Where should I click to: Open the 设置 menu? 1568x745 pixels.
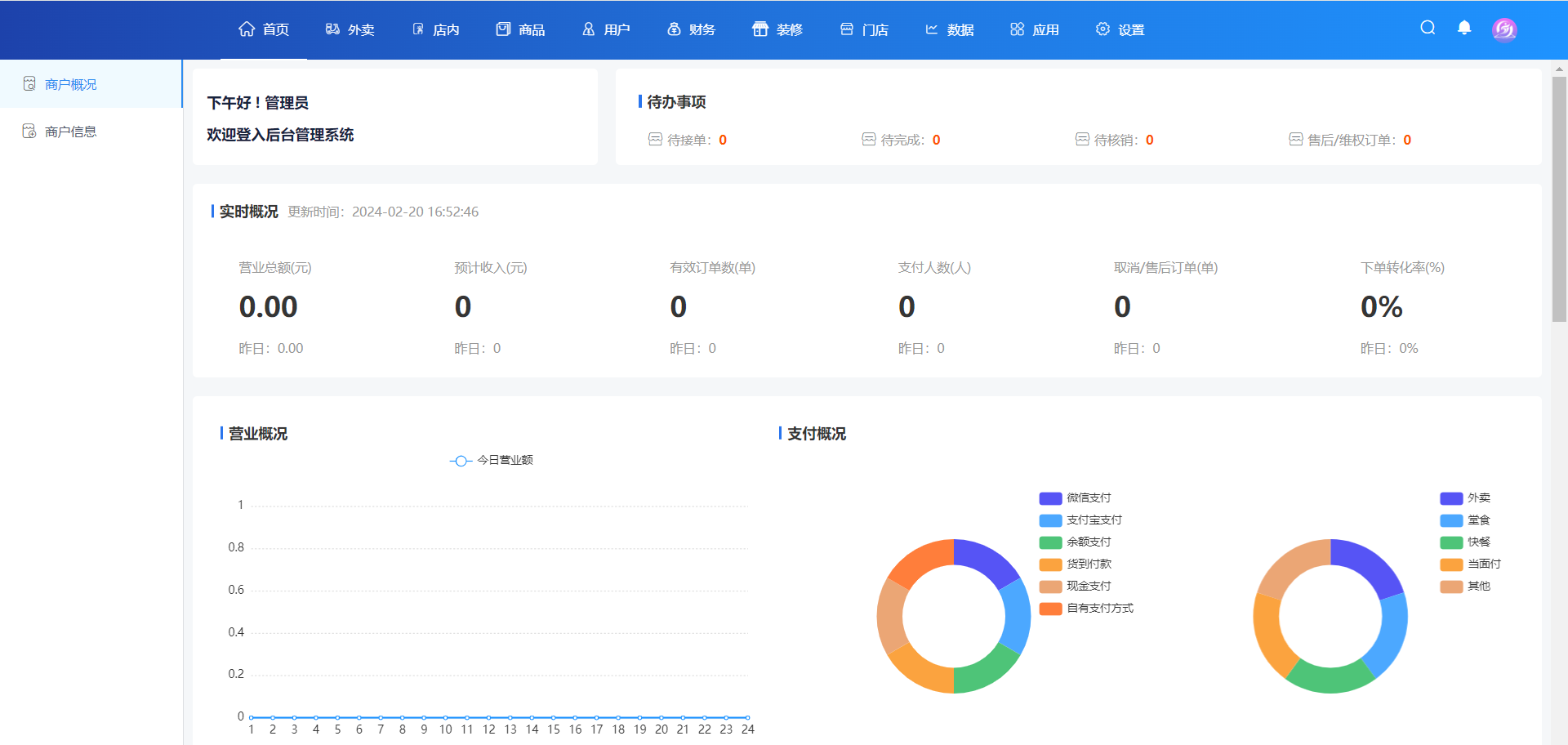[1120, 29]
